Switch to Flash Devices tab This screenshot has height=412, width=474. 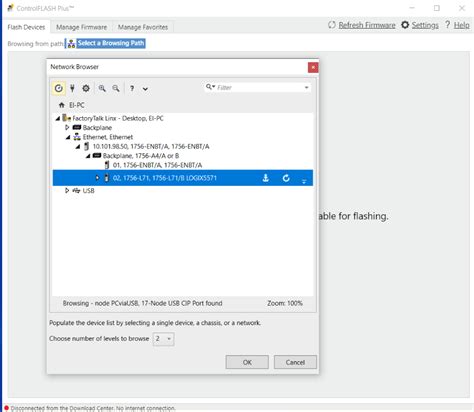click(x=26, y=27)
